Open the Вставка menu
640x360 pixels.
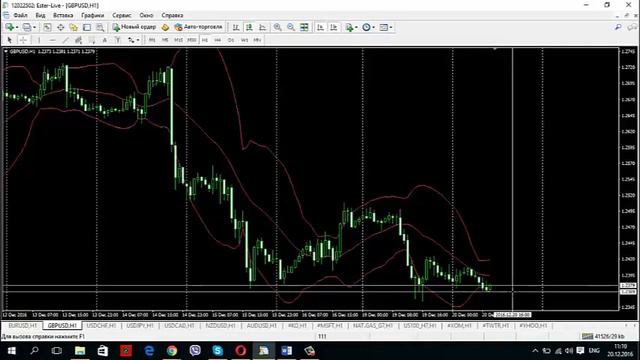click(x=63, y=15)
